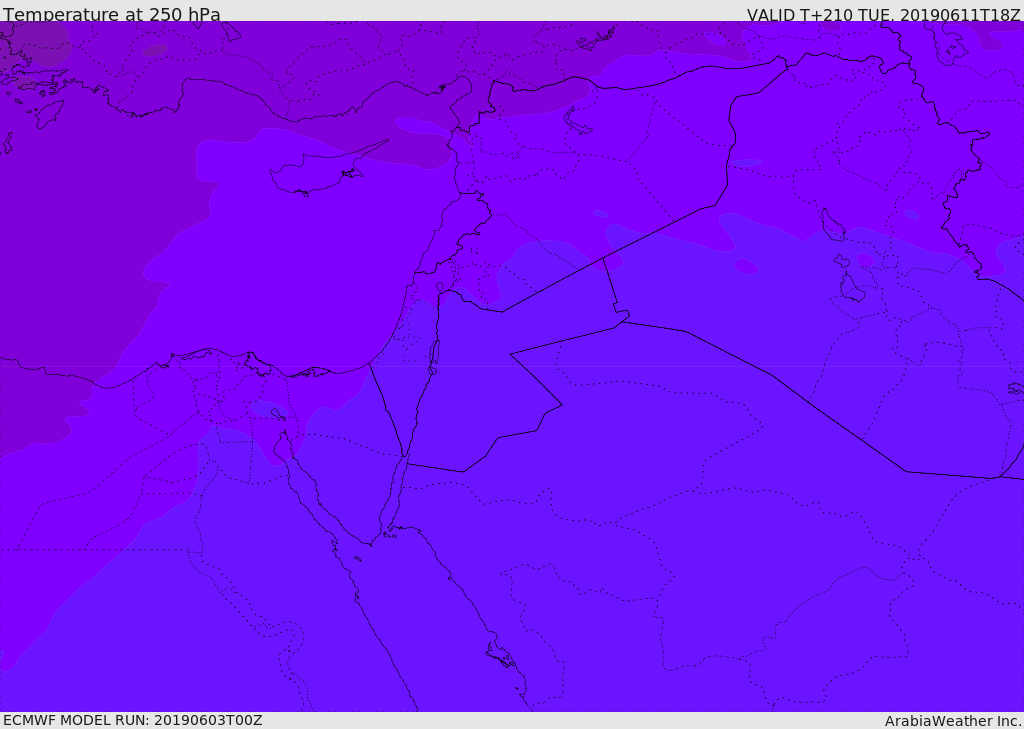Click the "Temperature at 250 hPa" title
This screenshot has width=1024, height=729.
click(111, 15)
